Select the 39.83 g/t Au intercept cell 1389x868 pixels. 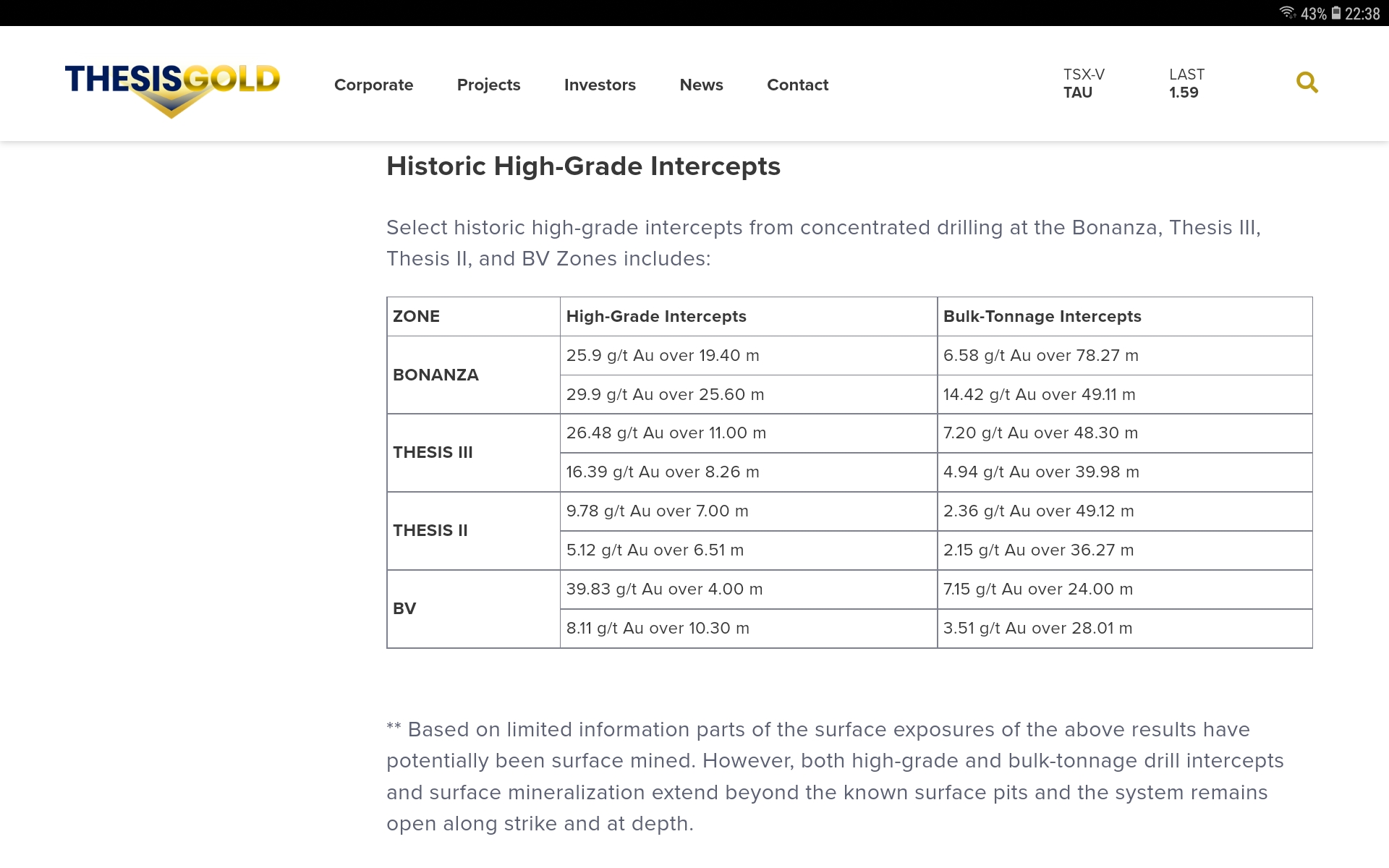[x=664, y=589]
